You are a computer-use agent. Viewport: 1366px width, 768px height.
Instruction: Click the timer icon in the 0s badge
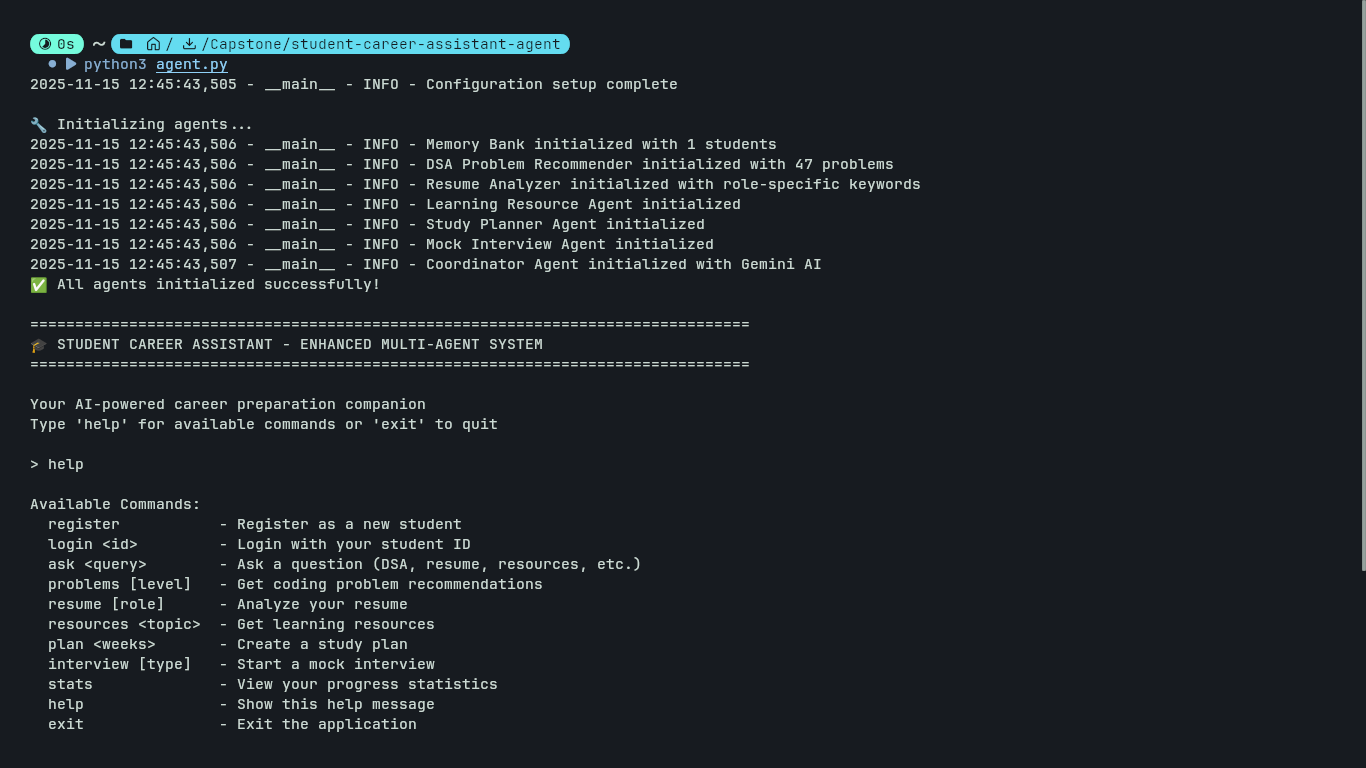coord(45,44)
